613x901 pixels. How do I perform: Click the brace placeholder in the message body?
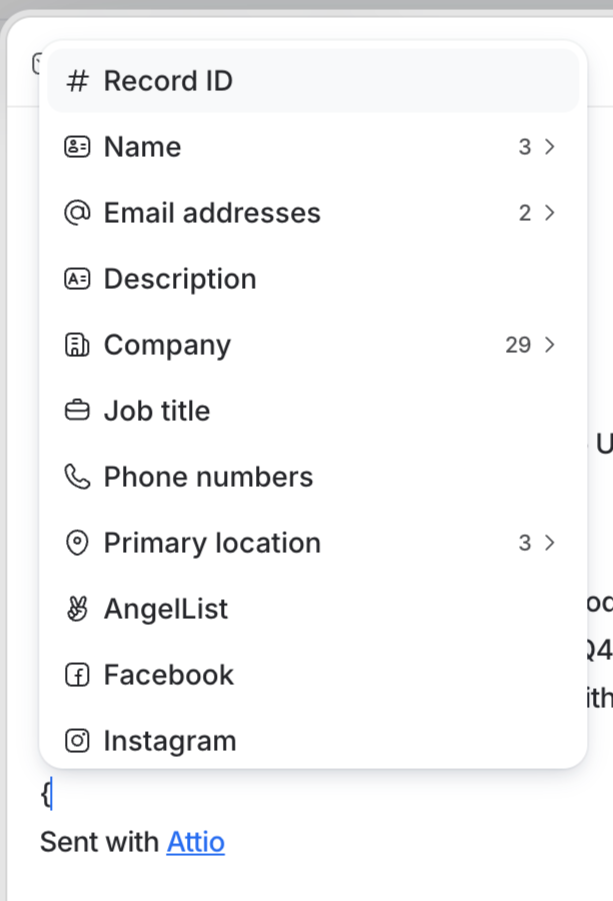tap(44, 793)
